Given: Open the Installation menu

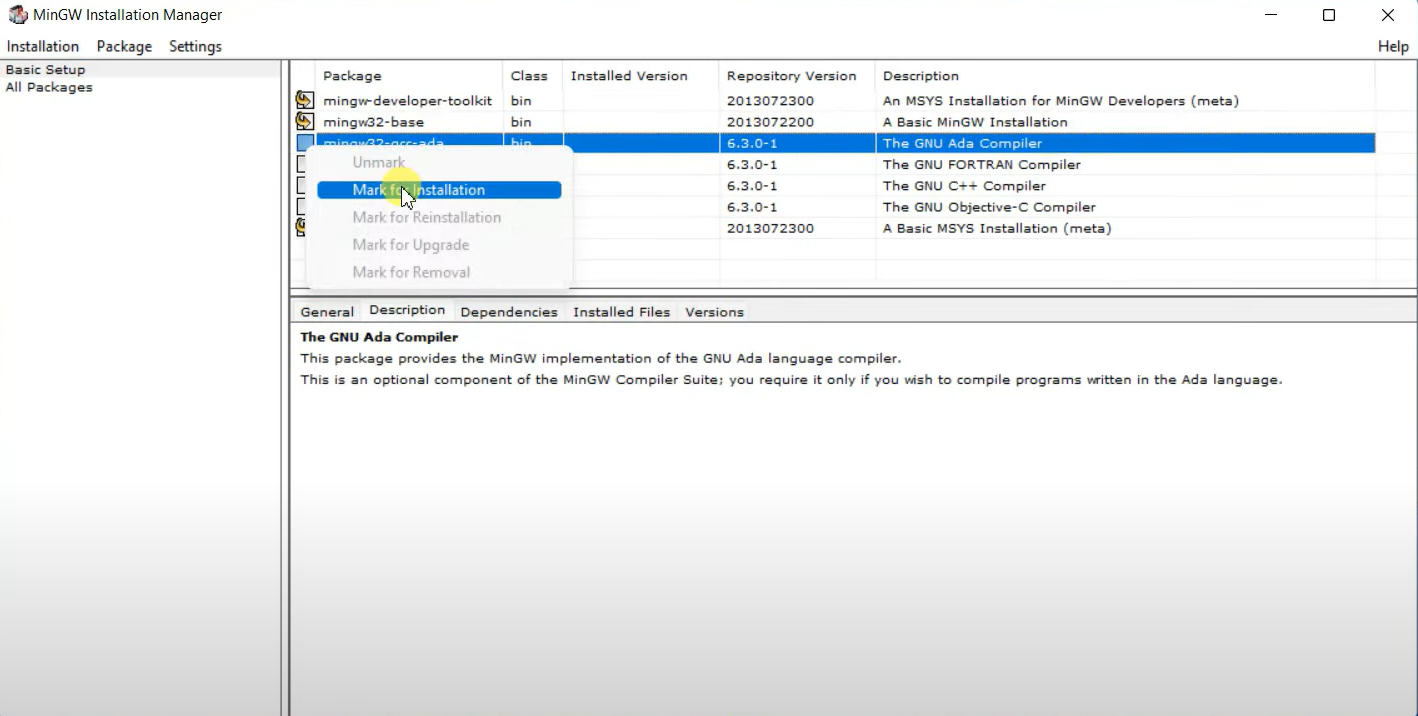Looking at the screenshot, I should (43, 46).
